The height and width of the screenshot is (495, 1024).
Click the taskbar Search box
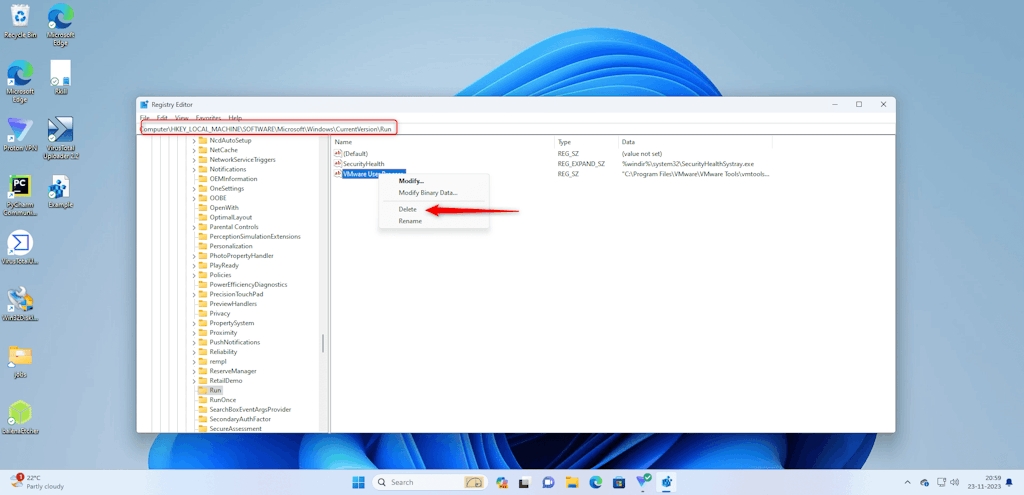432,483
